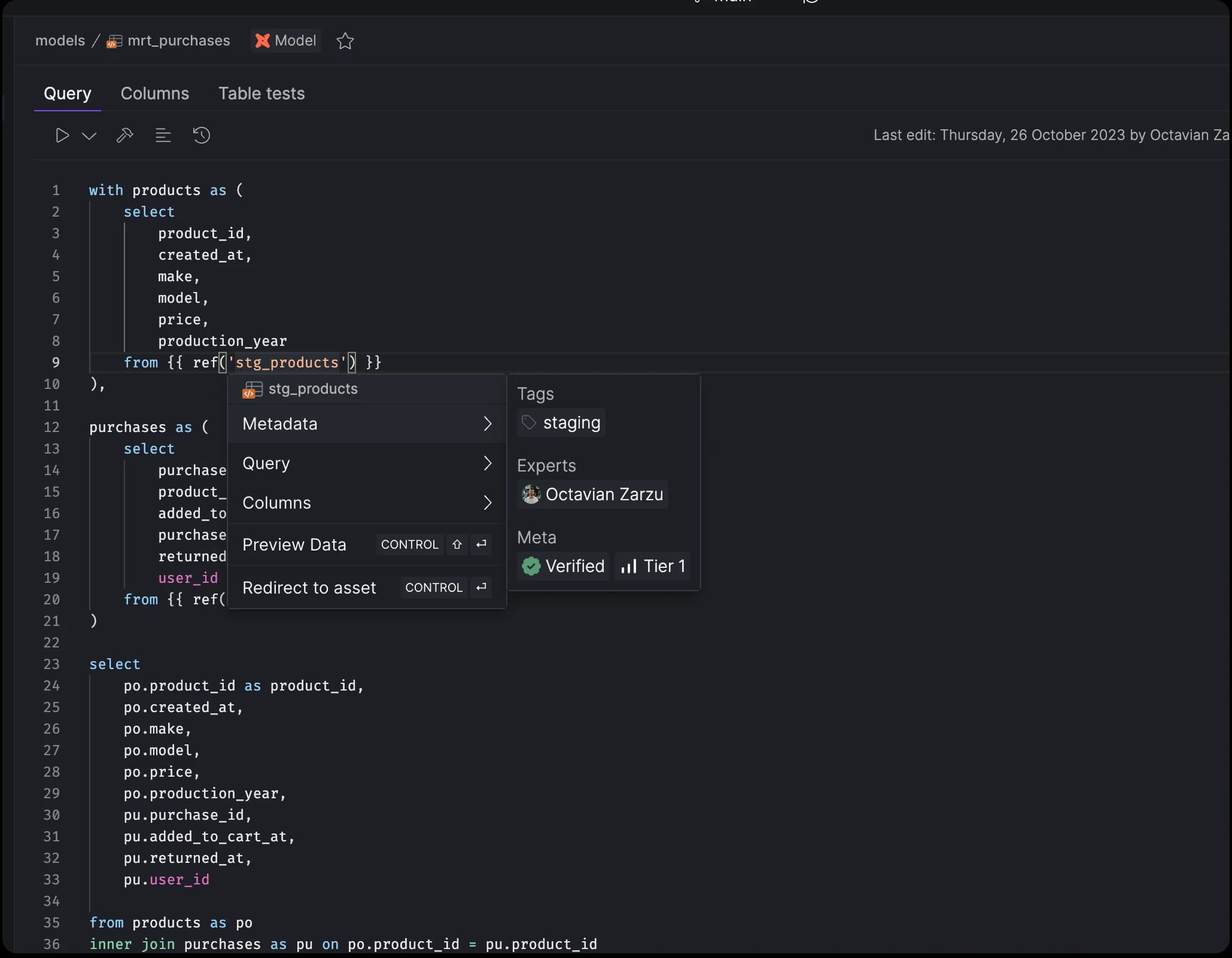Navigate to models breadcrumb

[60, 41]
